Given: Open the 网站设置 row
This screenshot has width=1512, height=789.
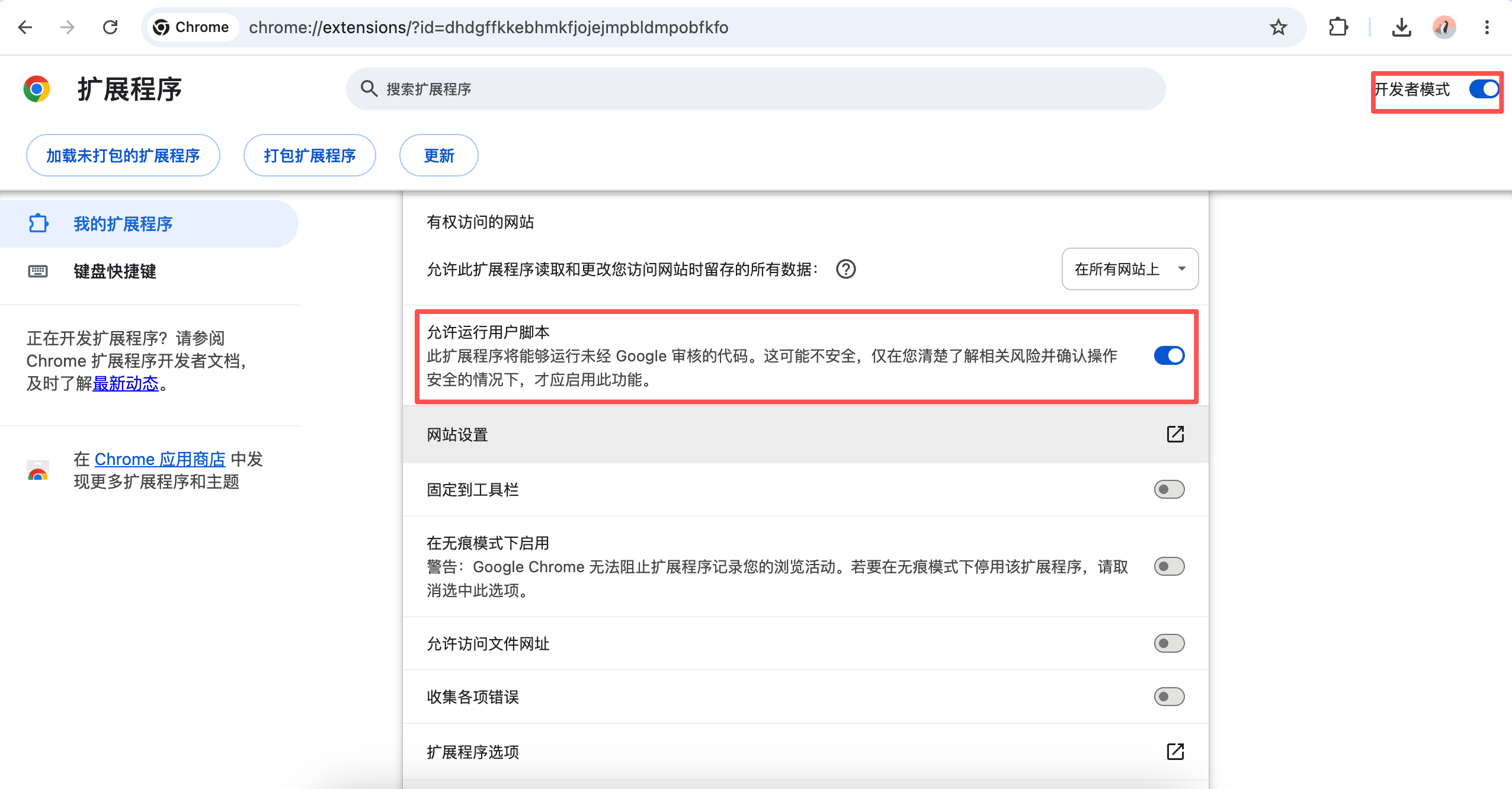Looking at the screenshot, I should pos(806,434).
